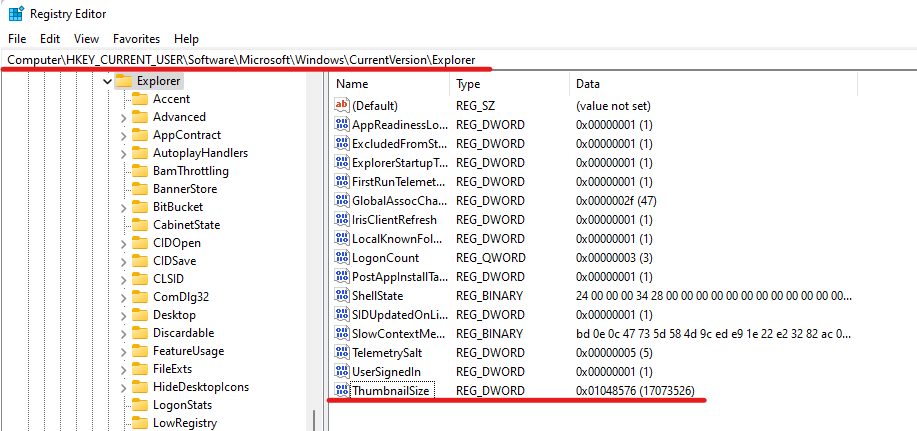
Task: Select the LogonStats folder icon
Action: [x=140, y=405]
